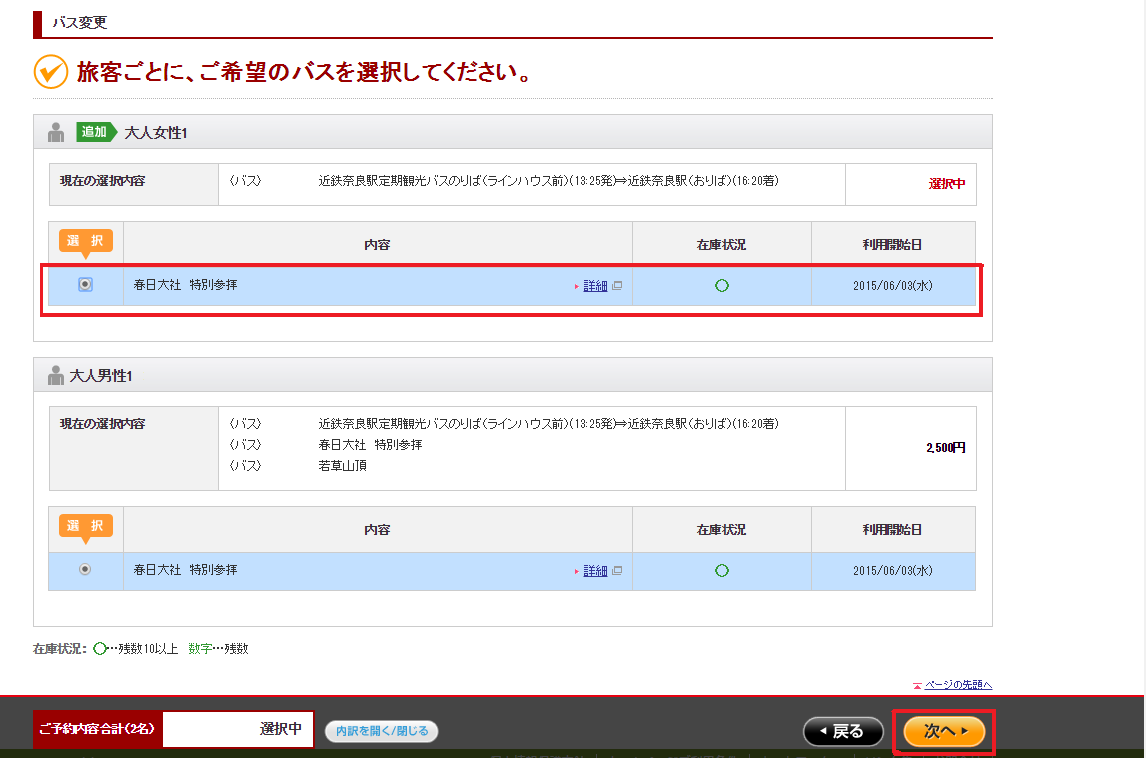Click orange 選択 badge in 大人女性1 table
Screen dimensions: 1146x758
pos(86,243)
